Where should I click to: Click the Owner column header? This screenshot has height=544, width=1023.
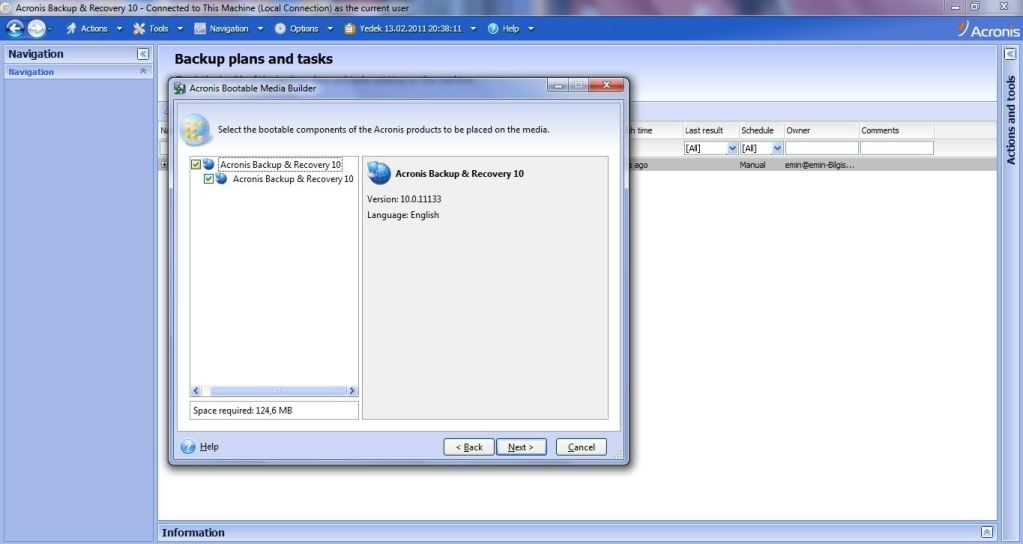tap(821, 130)
